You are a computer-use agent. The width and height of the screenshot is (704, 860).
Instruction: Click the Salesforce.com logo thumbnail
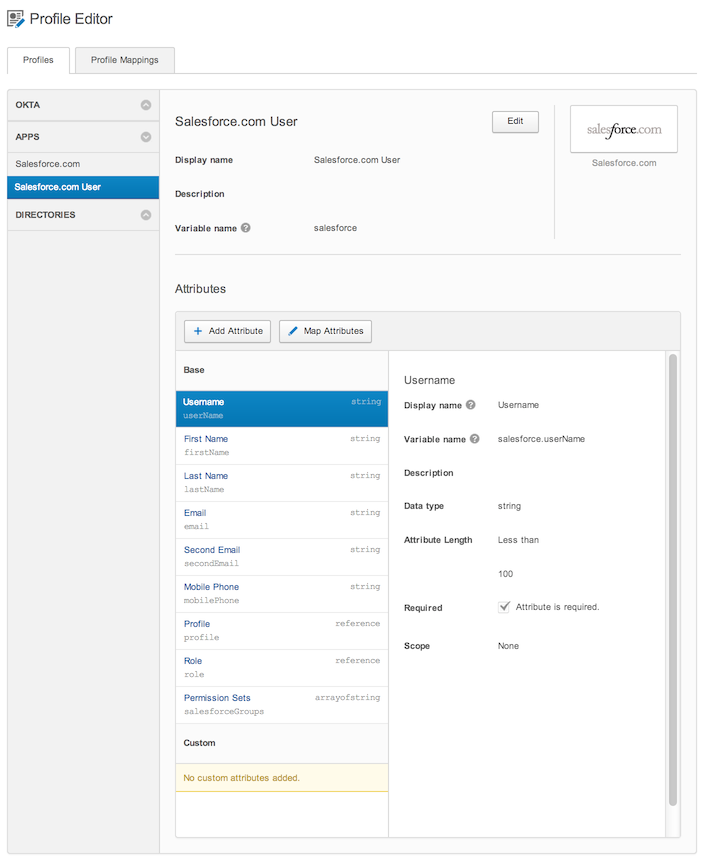tap(623, 130)
